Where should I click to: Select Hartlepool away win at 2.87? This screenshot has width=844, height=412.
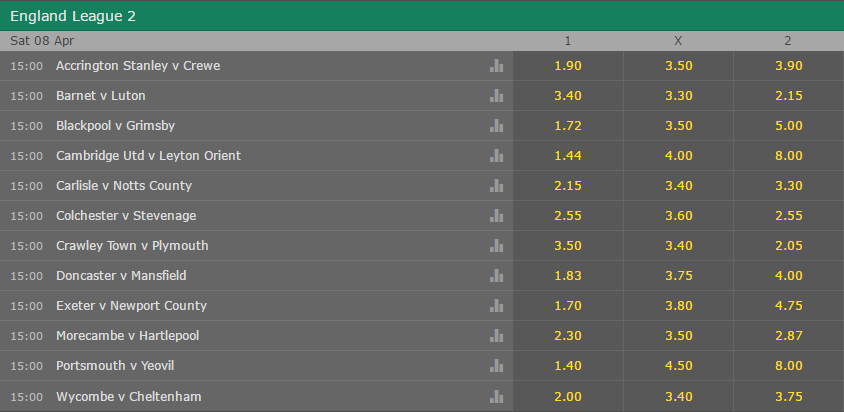point(789,336)
